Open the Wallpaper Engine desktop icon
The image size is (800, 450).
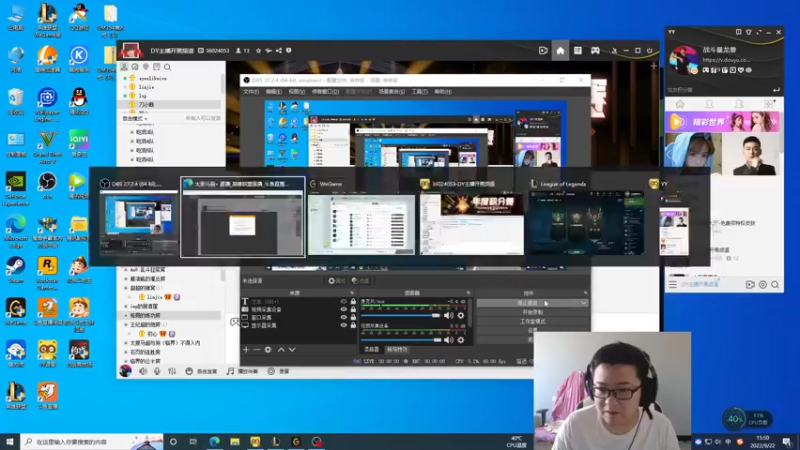[47, 105]
